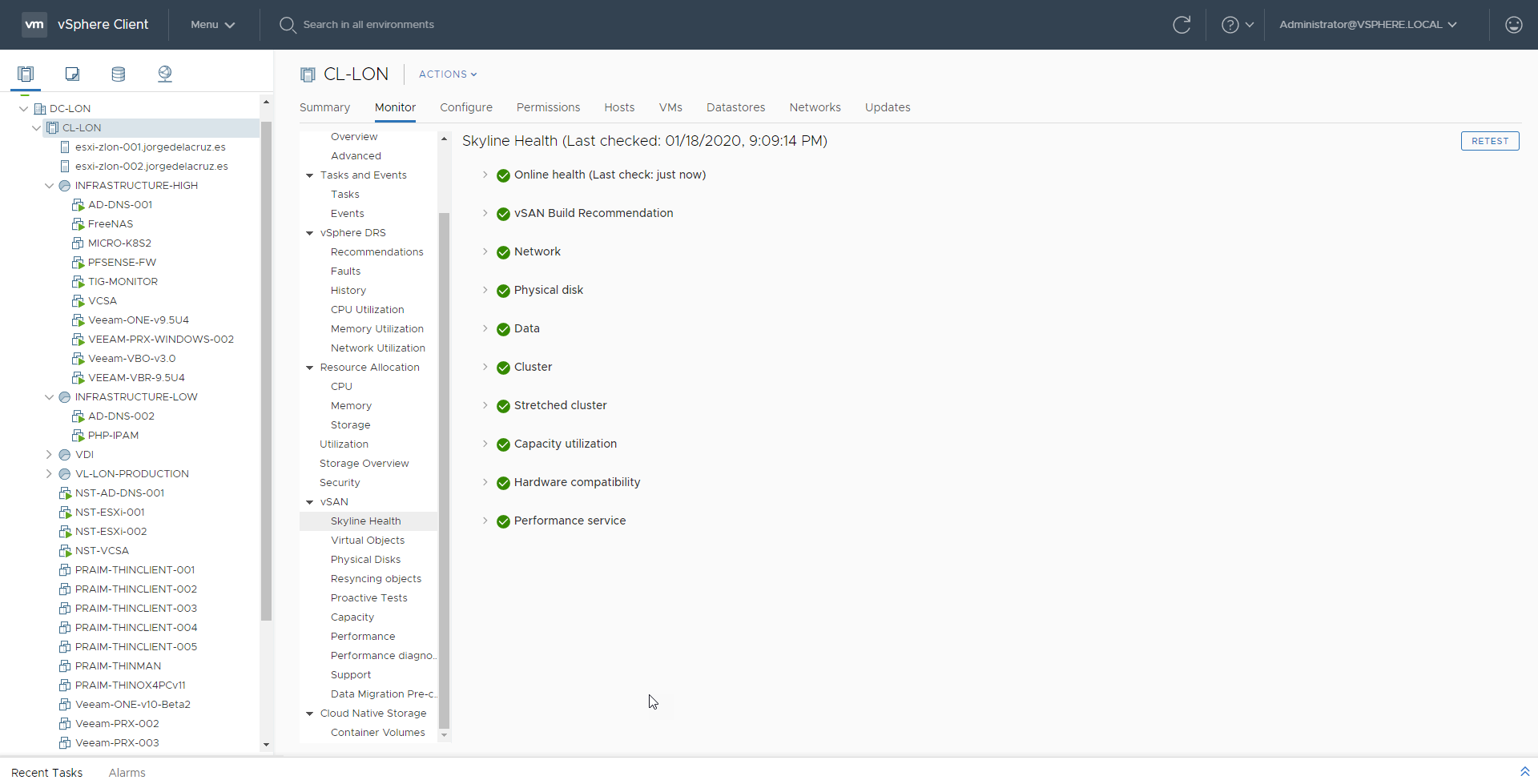This screenshot has width=1538, height=784.
Task: Collapse the vSAN menu section
Action: click(x=309, y=502)
